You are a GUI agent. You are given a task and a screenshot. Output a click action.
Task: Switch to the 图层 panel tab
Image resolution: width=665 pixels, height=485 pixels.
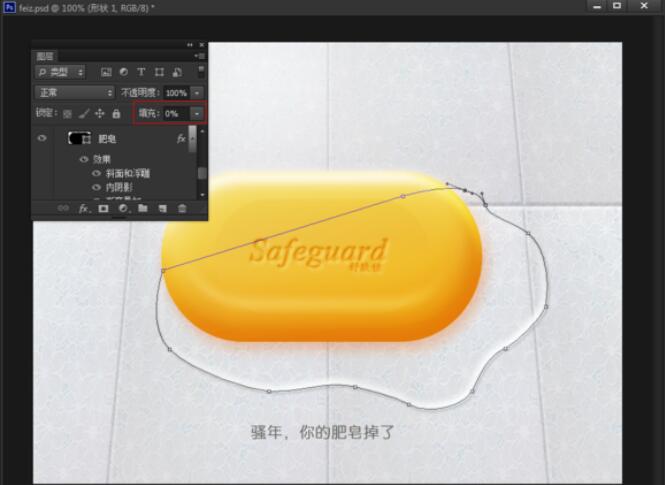[x=45, y=56]
